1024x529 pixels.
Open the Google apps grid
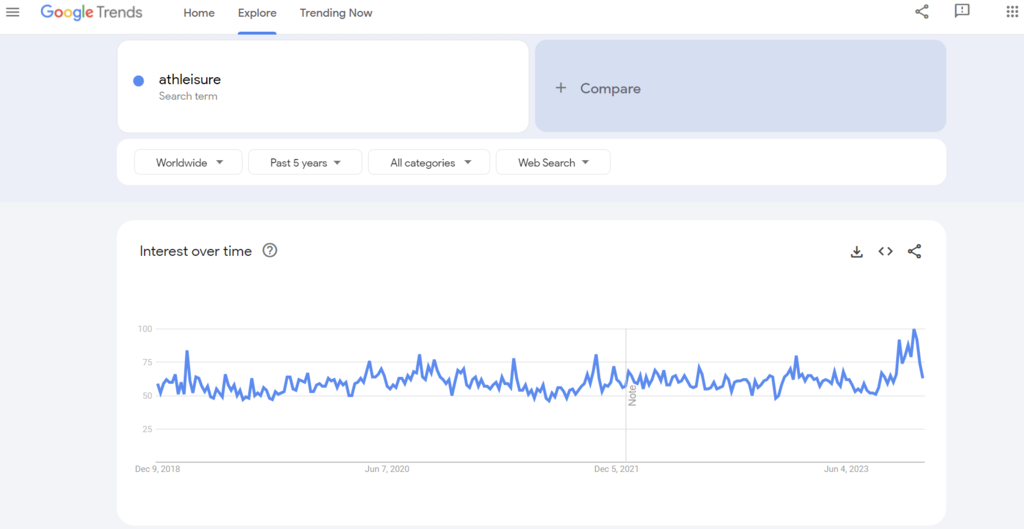[x=1011, y=12]
